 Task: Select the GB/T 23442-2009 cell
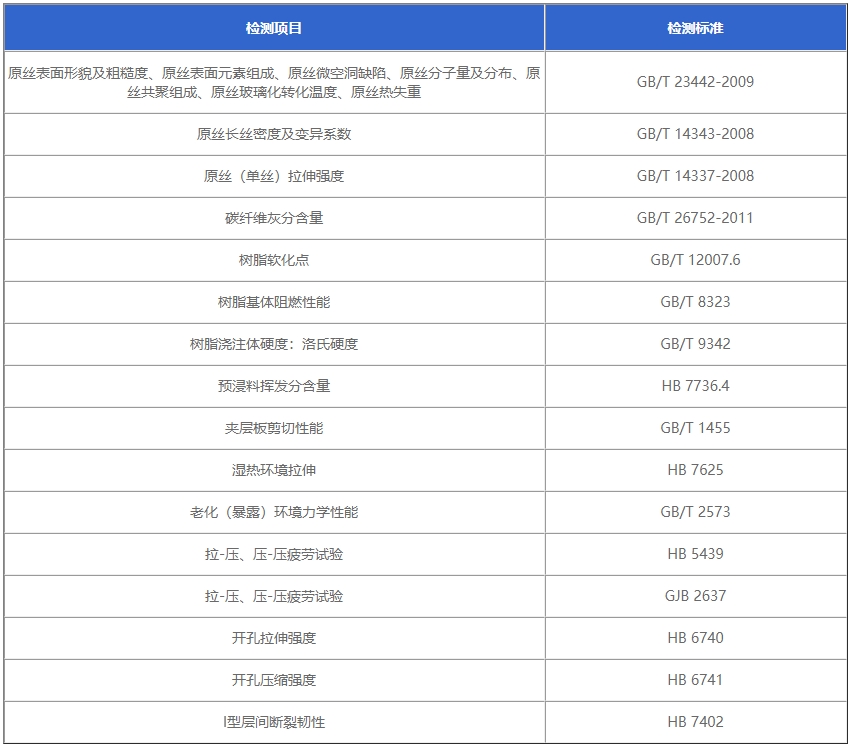[696, 82]
